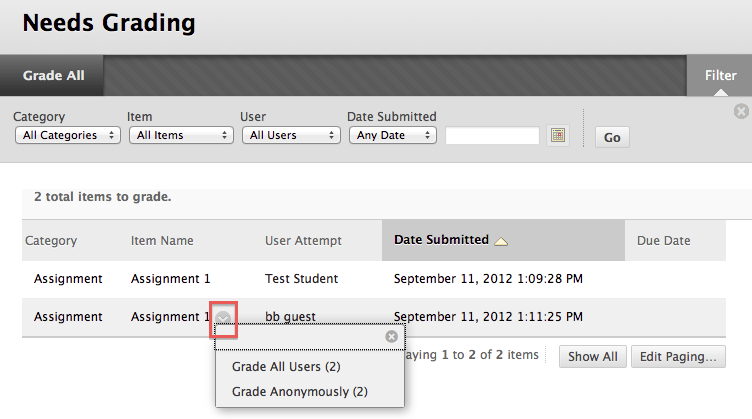Click chevron next to bb guest's Assignment 1
The image size is (752, 419).
coord(223,318)
